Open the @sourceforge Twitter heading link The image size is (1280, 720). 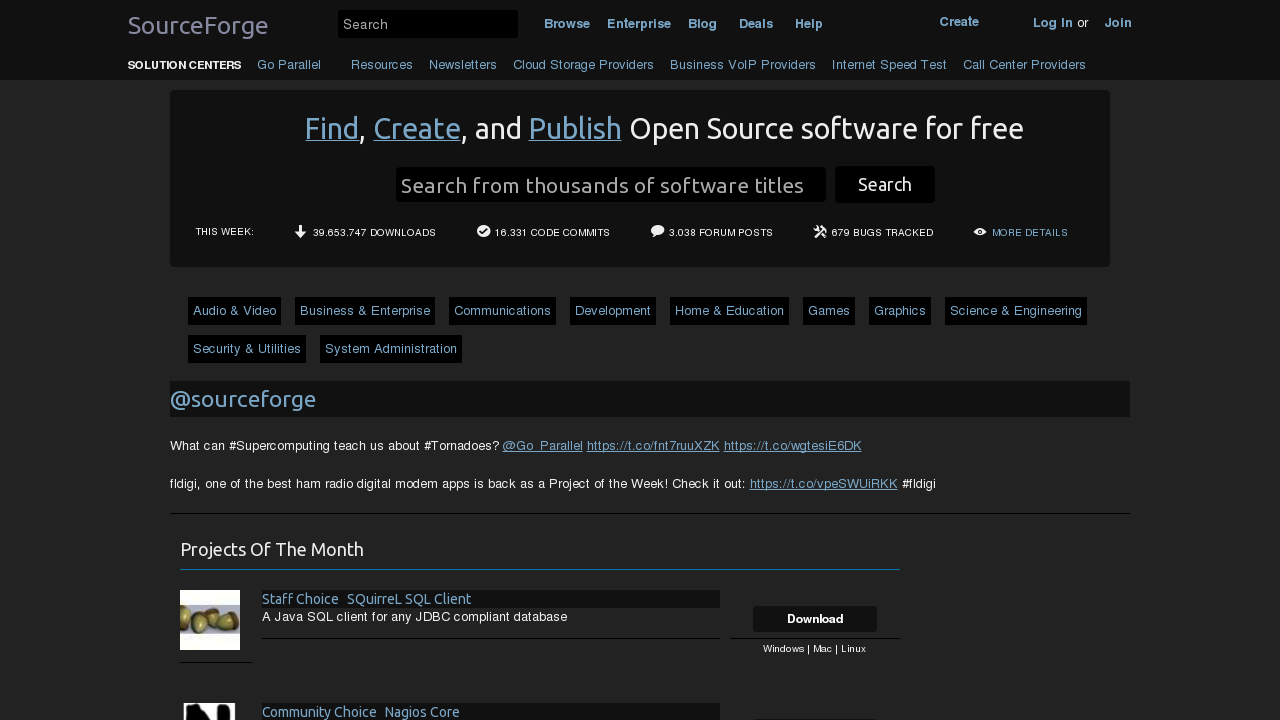(243, 399)
